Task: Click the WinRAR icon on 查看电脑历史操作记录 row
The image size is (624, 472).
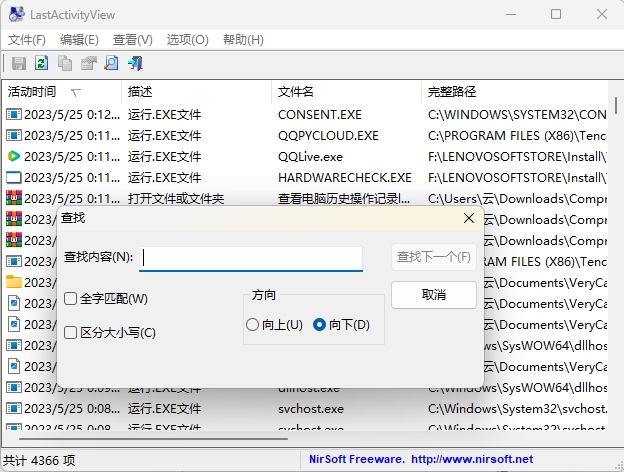Action: click(14, 198)
